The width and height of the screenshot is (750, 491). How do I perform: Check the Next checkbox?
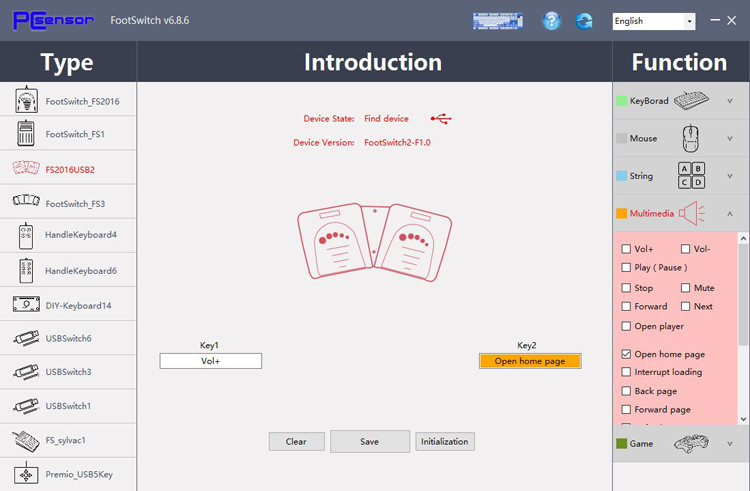tap(685, 306)
